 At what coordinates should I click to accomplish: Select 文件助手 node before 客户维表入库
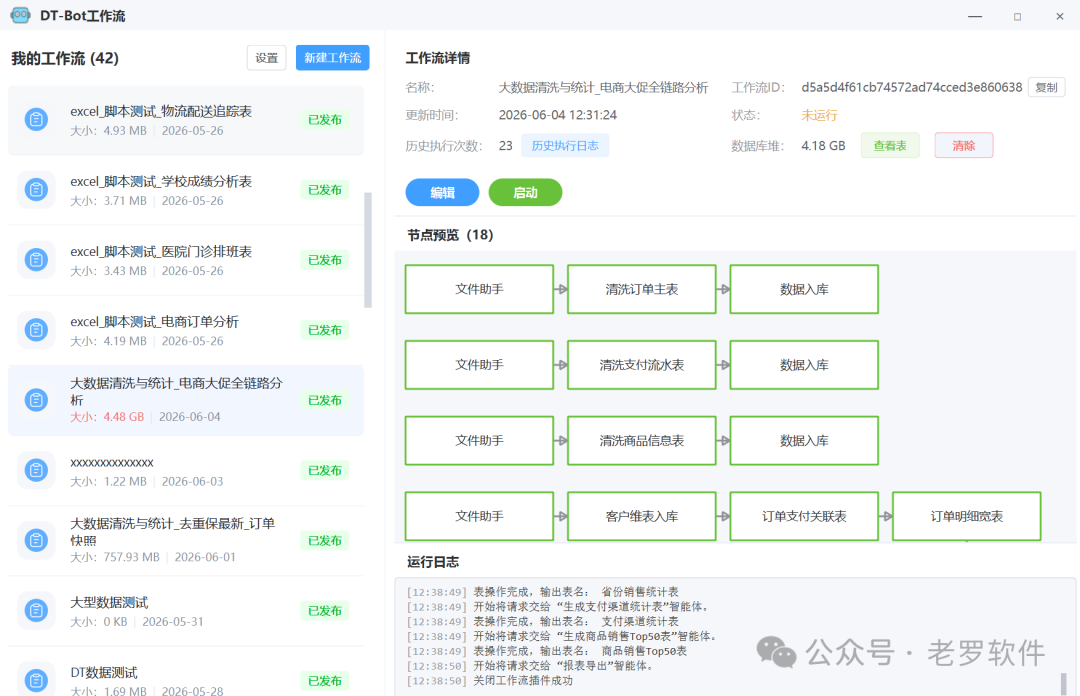pos(479,516)
